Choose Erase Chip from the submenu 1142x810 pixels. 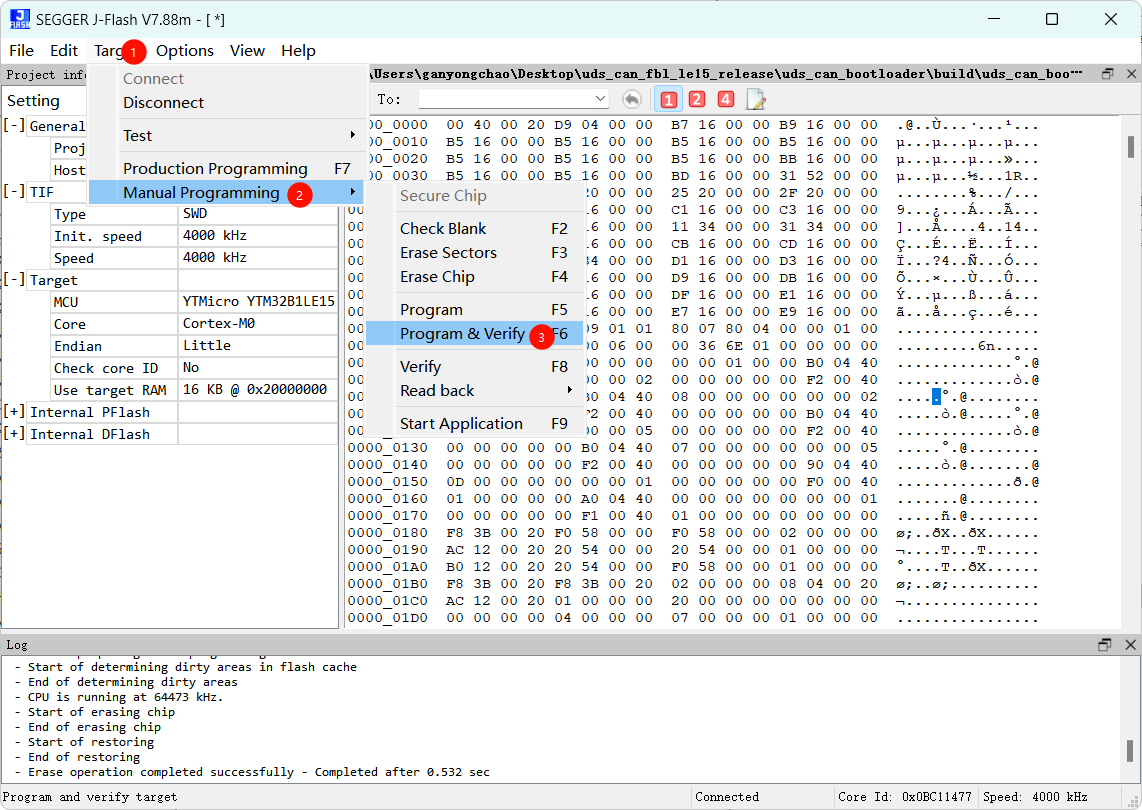point(474,277)
